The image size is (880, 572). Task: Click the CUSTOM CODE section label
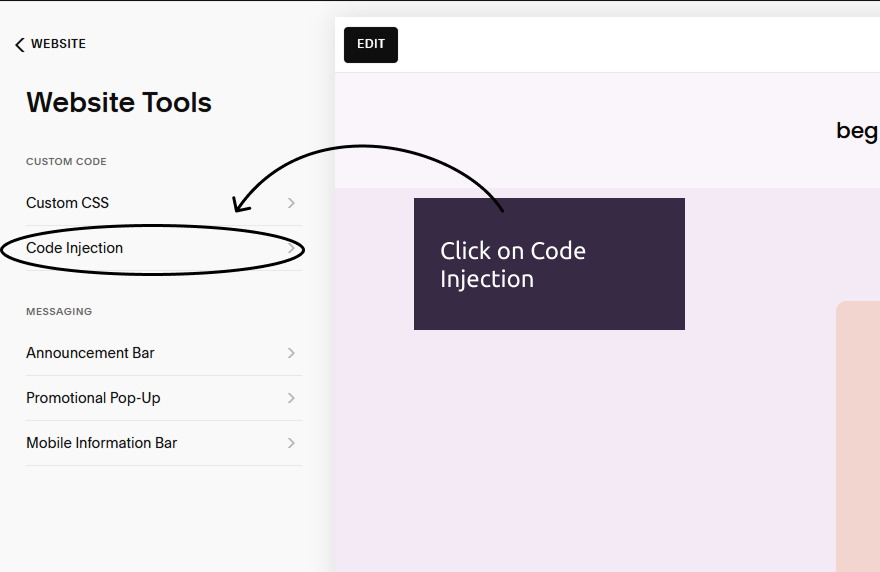click(x=66, y=162)
